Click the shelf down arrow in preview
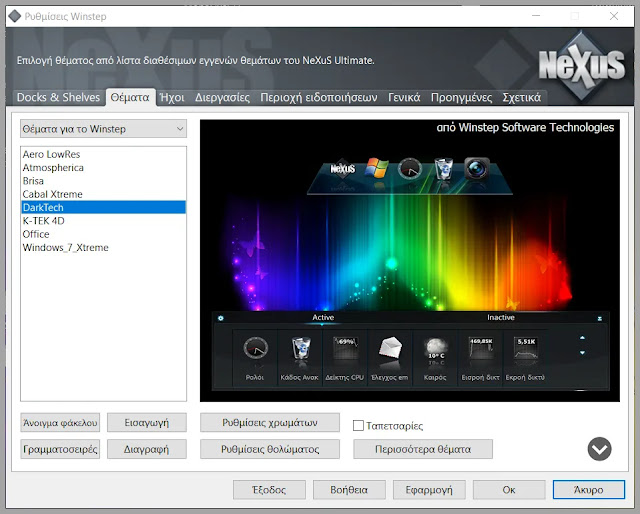 pyautogui.click(x=582, y=352)
